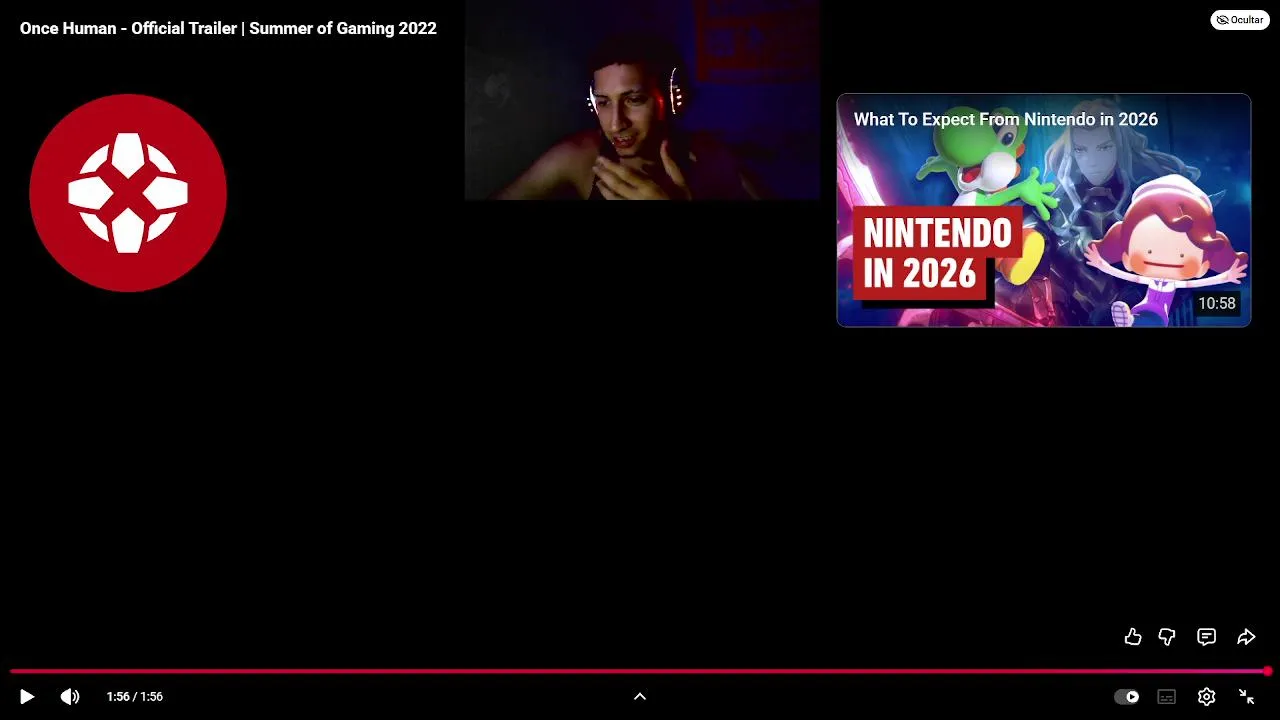The height and width of the screenshot is (720, 1280).
Task: Toggle subtitles captions button
Action: coord(1166,696)
